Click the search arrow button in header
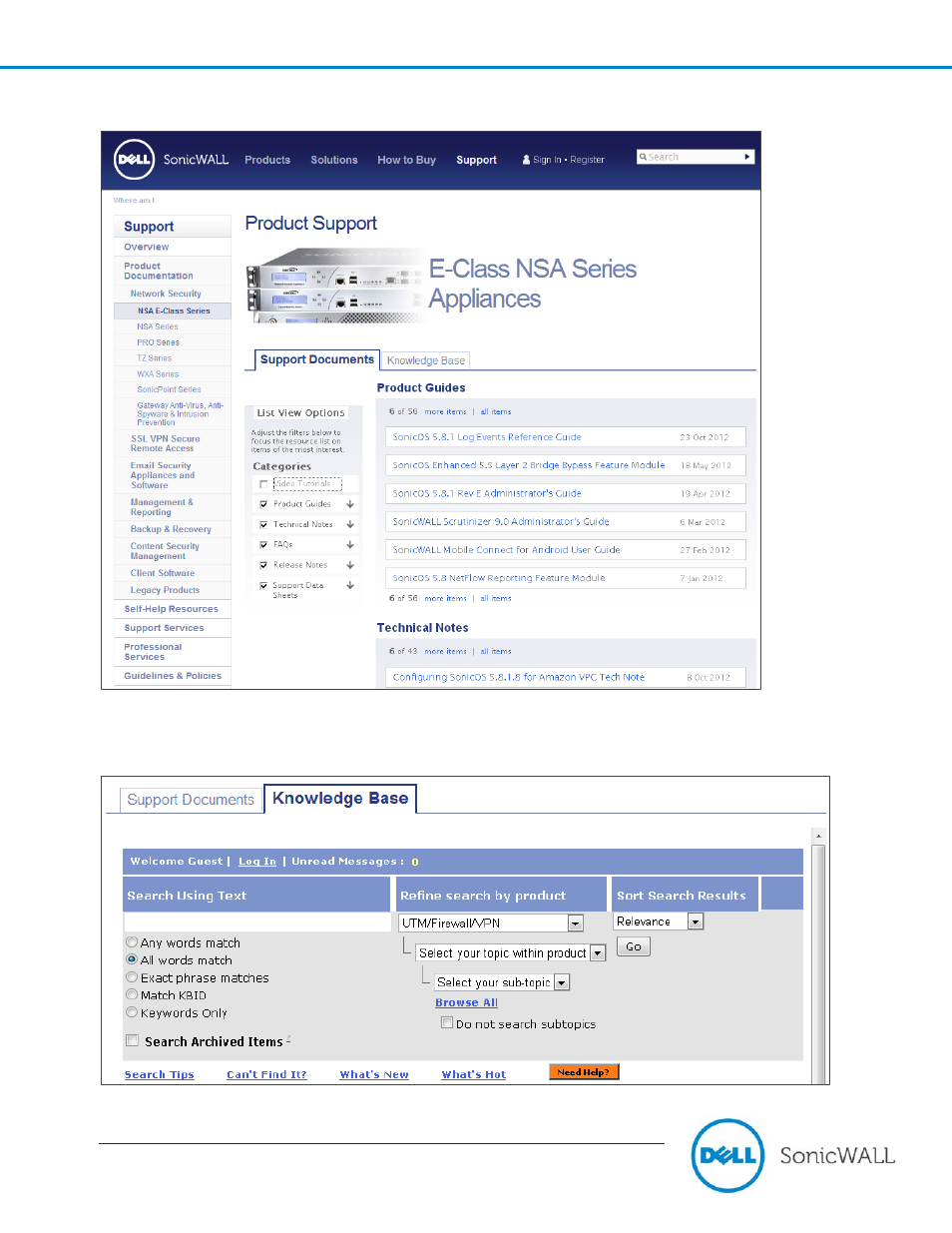Screen dimensions: 952x1233 pos(747,157)
